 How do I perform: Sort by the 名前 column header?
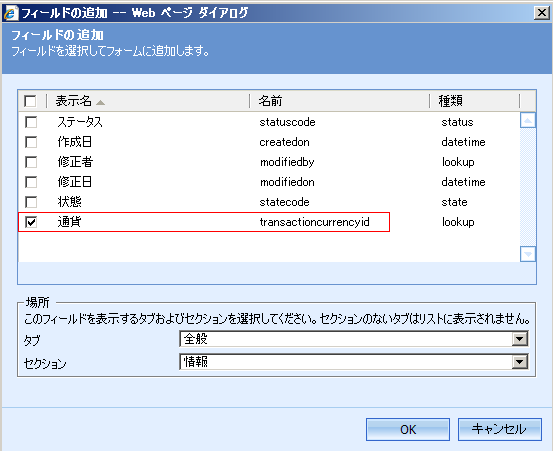tap(339, 101)
